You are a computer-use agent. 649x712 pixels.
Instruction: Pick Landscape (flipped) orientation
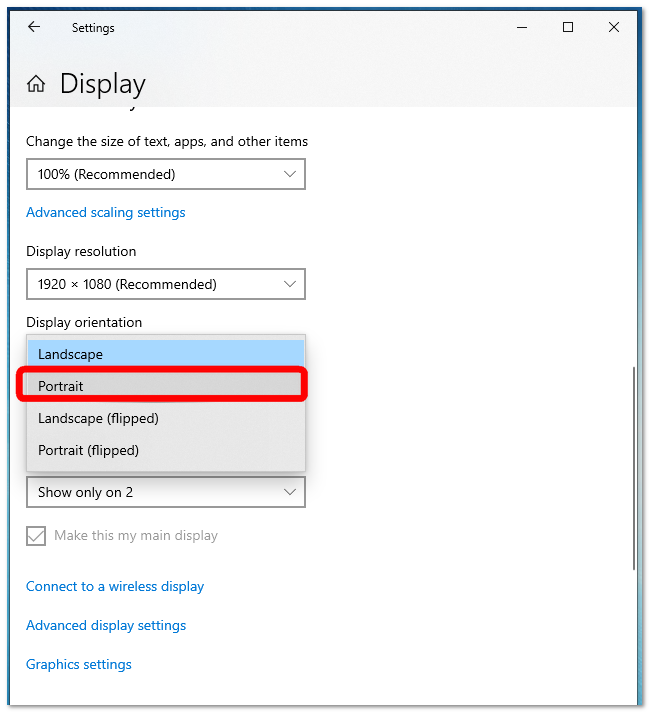166,418
